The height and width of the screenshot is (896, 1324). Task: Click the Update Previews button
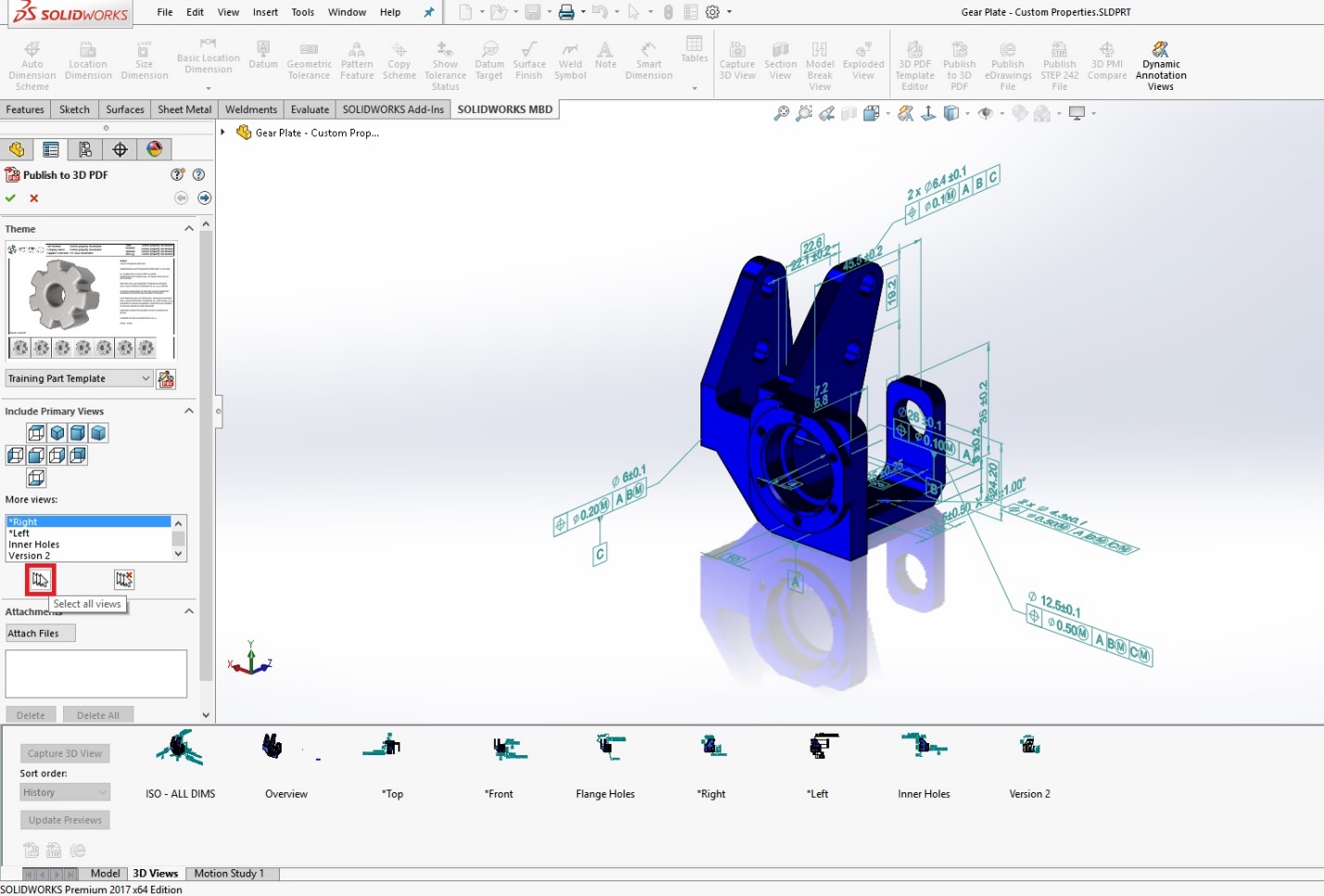tap(64, 820)
